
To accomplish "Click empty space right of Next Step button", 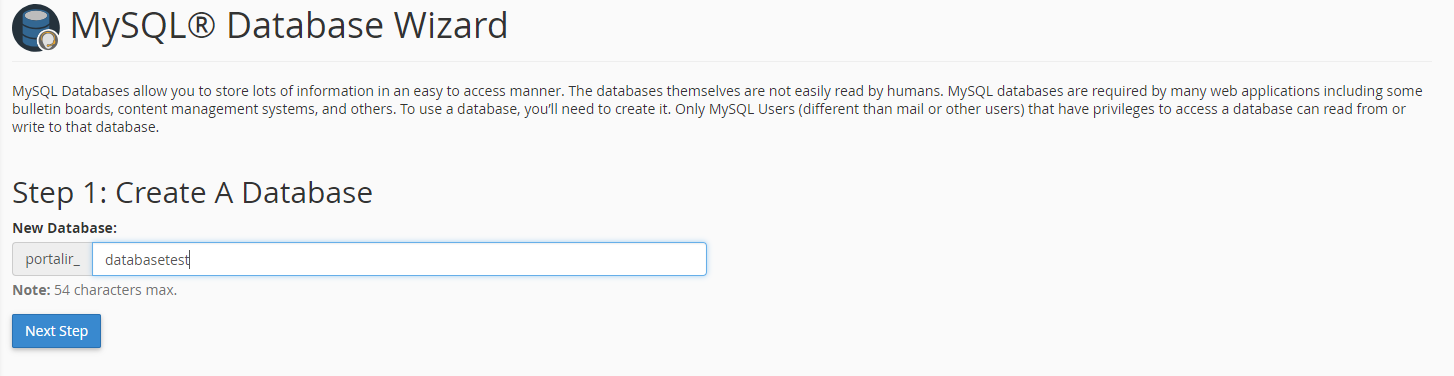I will click(700, 331).
